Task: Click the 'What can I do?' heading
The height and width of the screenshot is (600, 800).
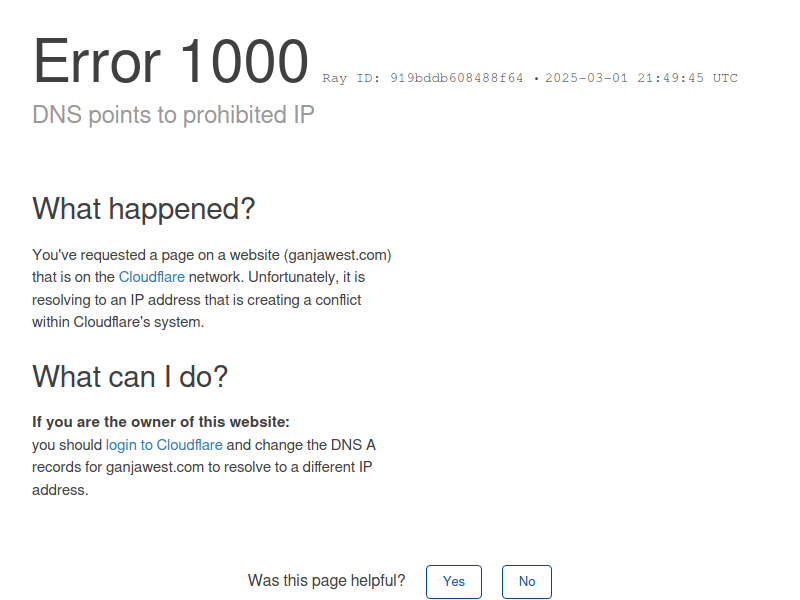Action: pyautogui.click(x=130, y=377)
